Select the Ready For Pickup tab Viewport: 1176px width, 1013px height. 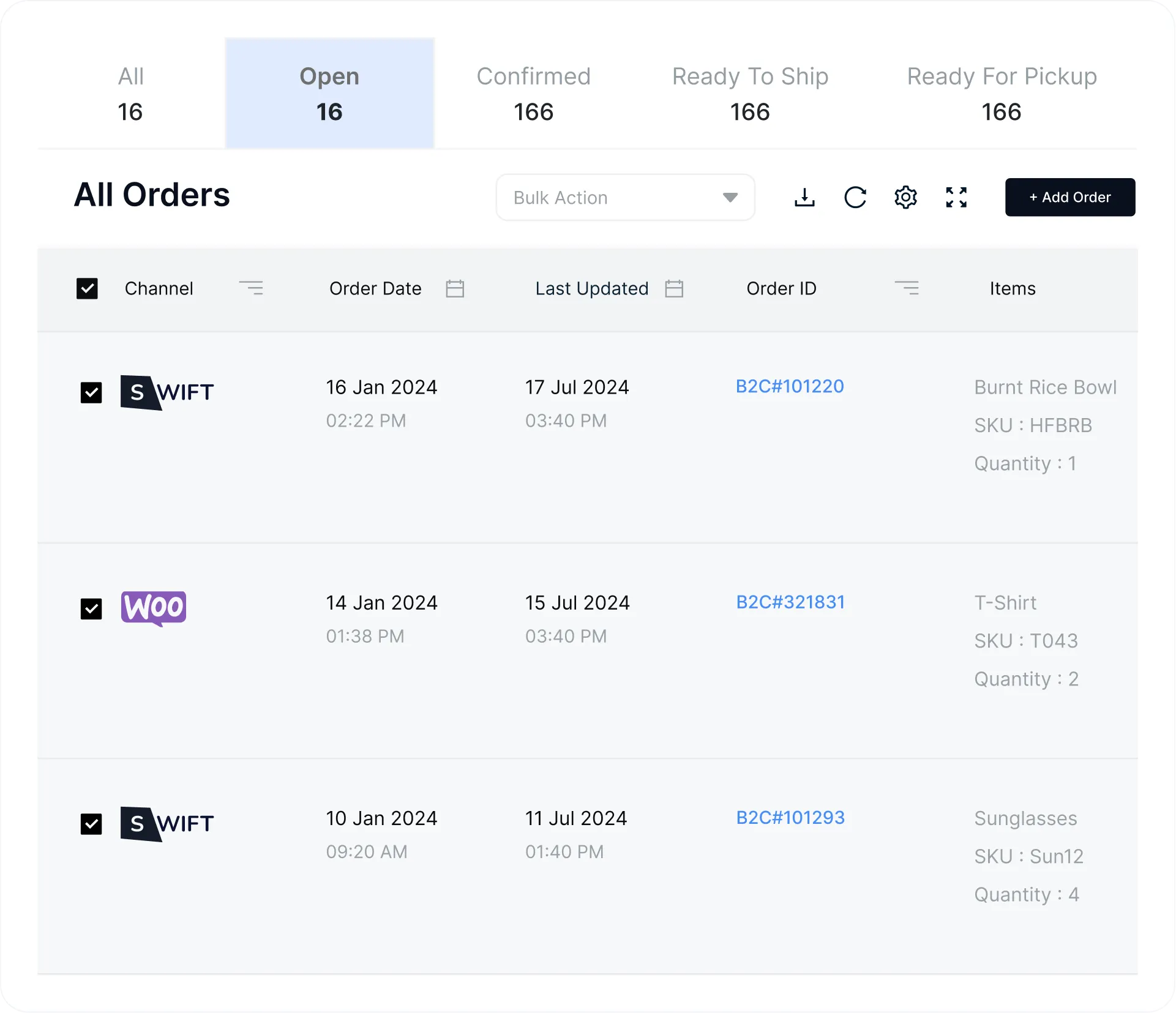(1002, 93)
